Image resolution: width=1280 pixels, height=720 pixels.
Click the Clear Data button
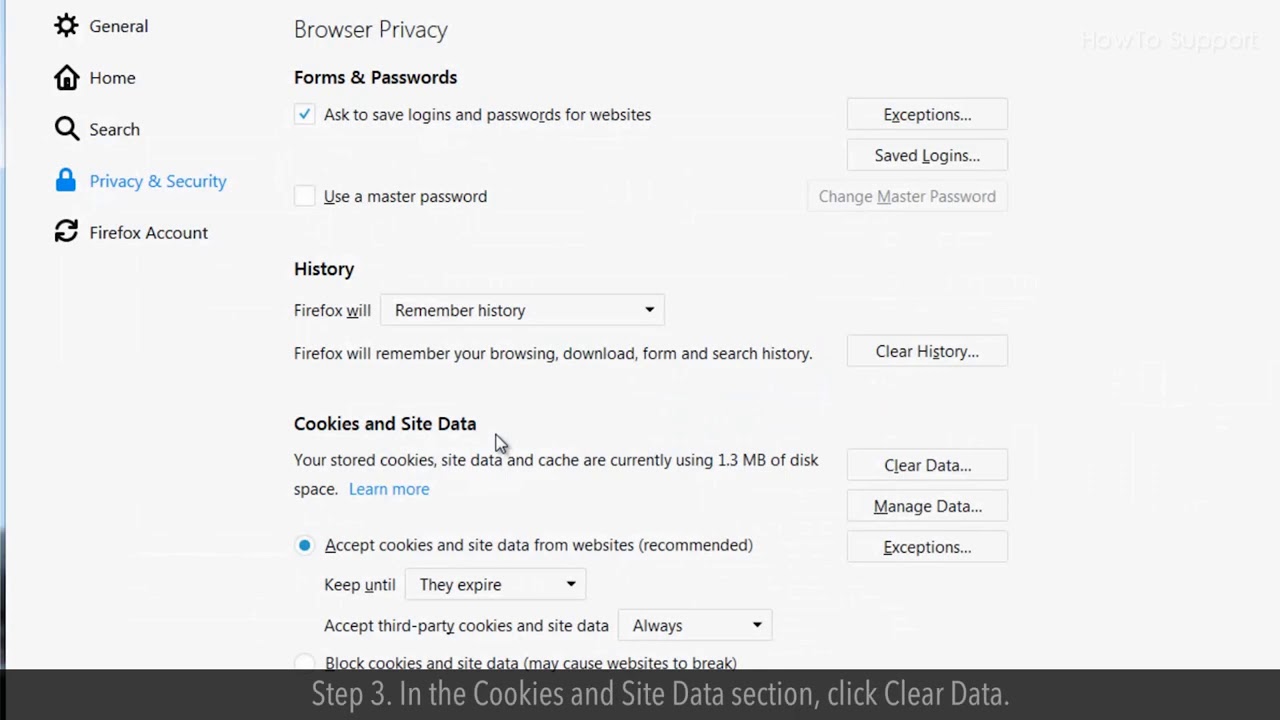point(927,465)
